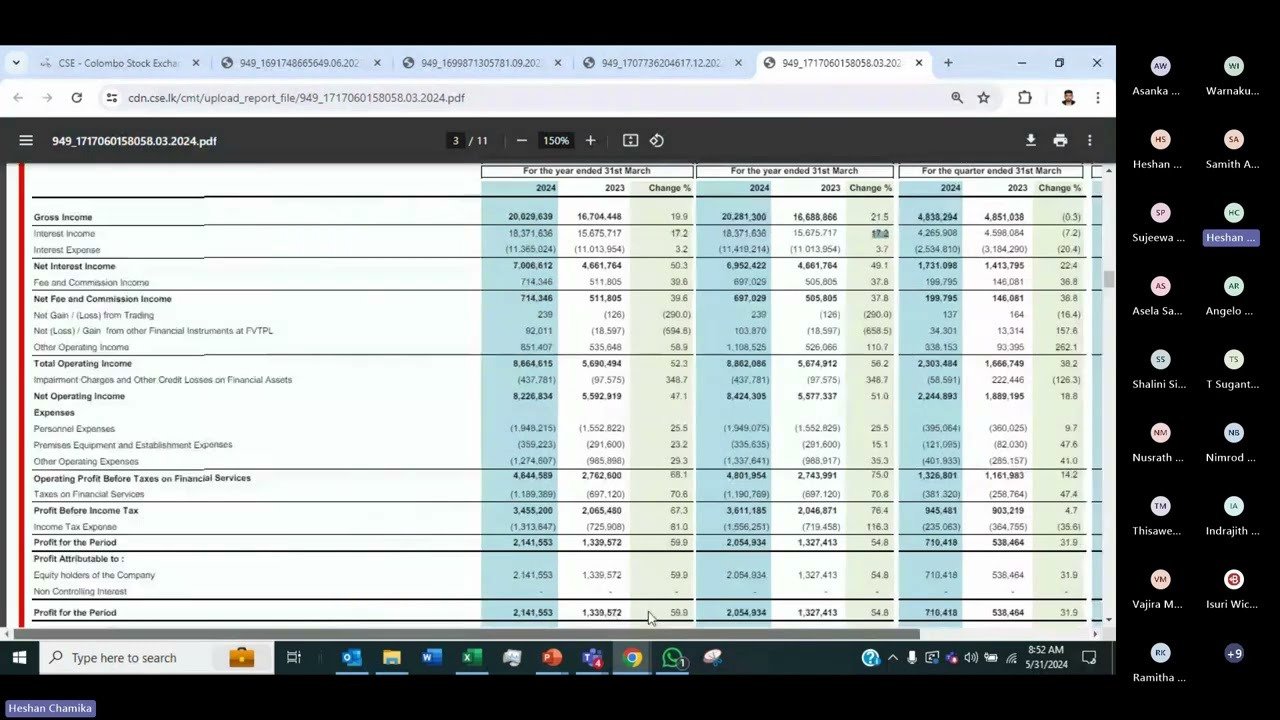Image resolution: width=1280 pixels, height=720 pixels.
Task: Click the page number input field
Action: 455,141
